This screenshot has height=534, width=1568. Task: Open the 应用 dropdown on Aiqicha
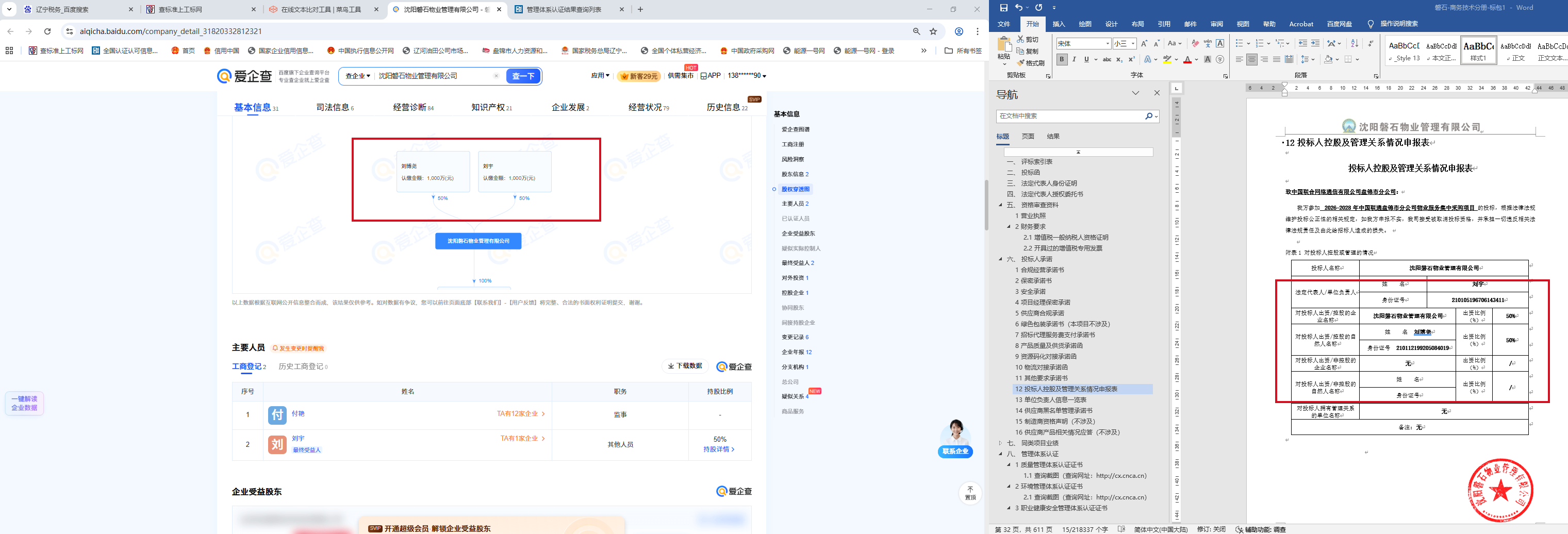[600, 75]
